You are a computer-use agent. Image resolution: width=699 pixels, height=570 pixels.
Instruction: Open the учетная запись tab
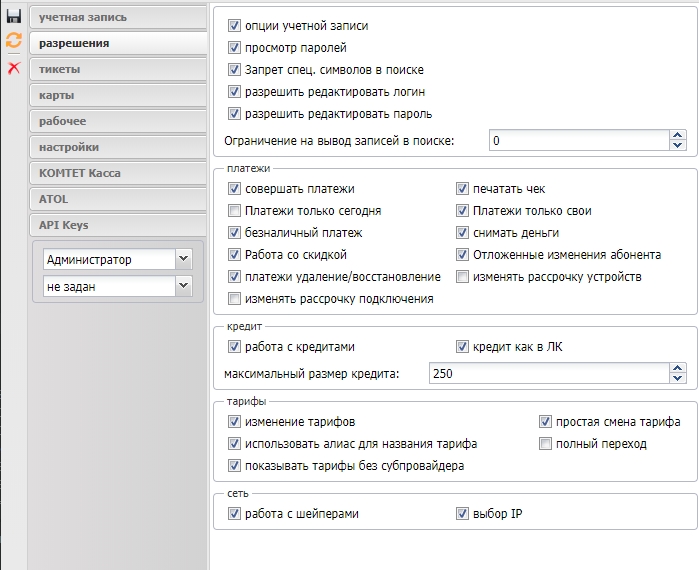pyautogui.click(x=117, y=17)
